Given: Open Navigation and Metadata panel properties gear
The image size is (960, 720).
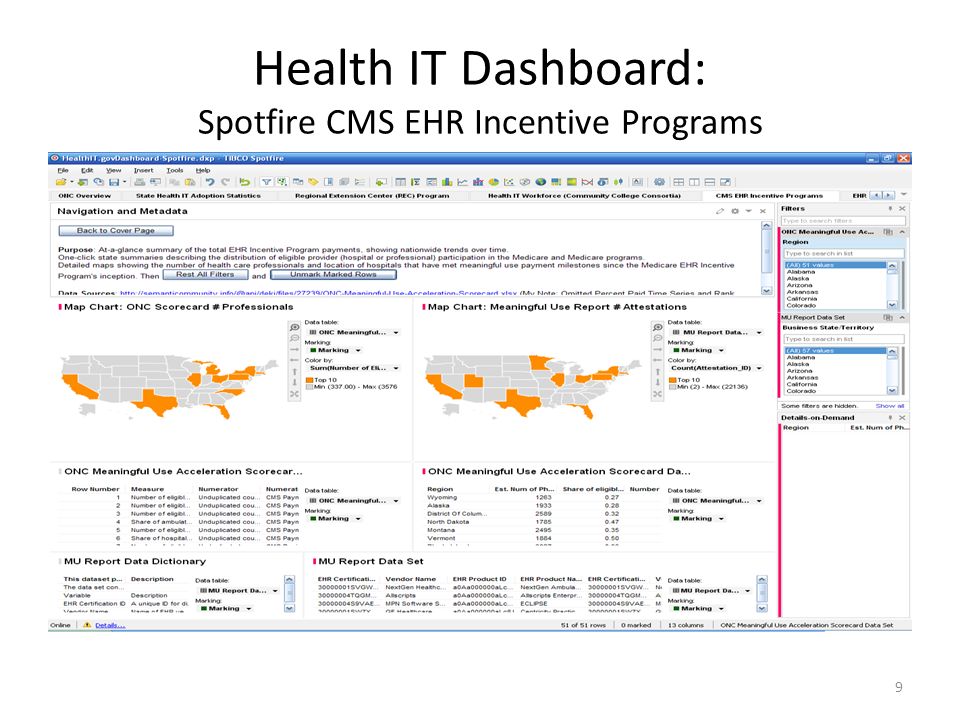Looking at the screenshot, I should coord(735,211).
